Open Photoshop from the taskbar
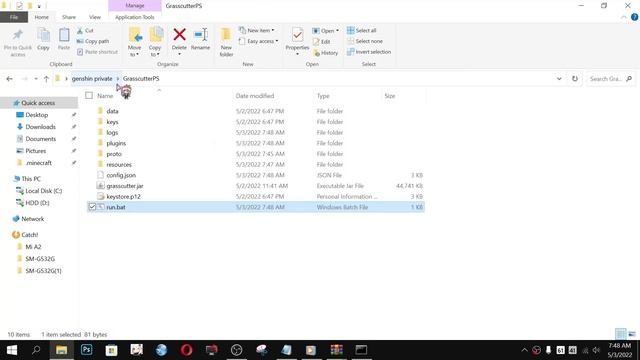Screen dimensions: 640x360 click(x=87, y=350)
